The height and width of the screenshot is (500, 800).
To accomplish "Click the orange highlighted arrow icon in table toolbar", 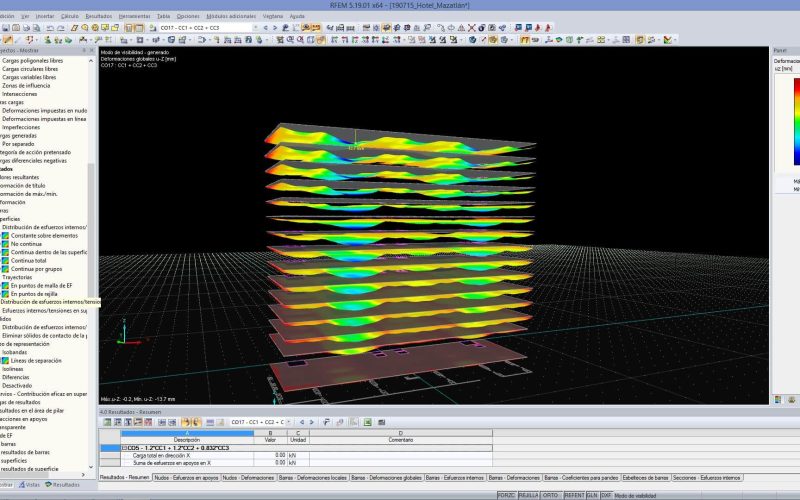I will click(186, 422).
